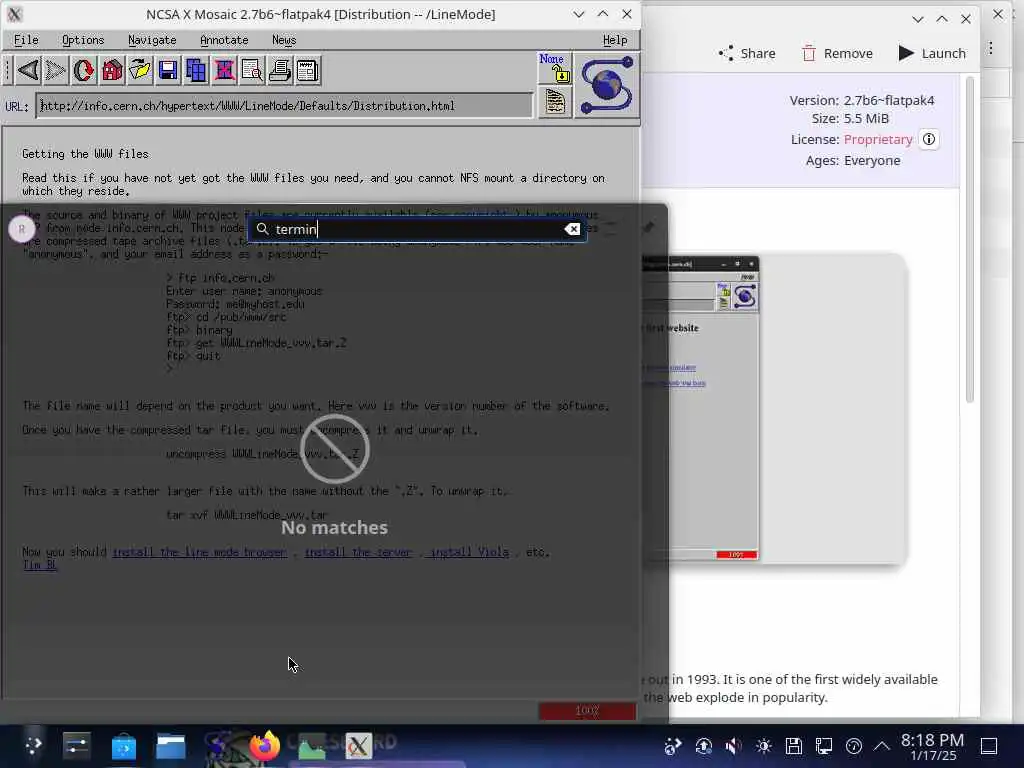
Task: Click Remove to uninstall the app
Action: [x=837, y=54]
